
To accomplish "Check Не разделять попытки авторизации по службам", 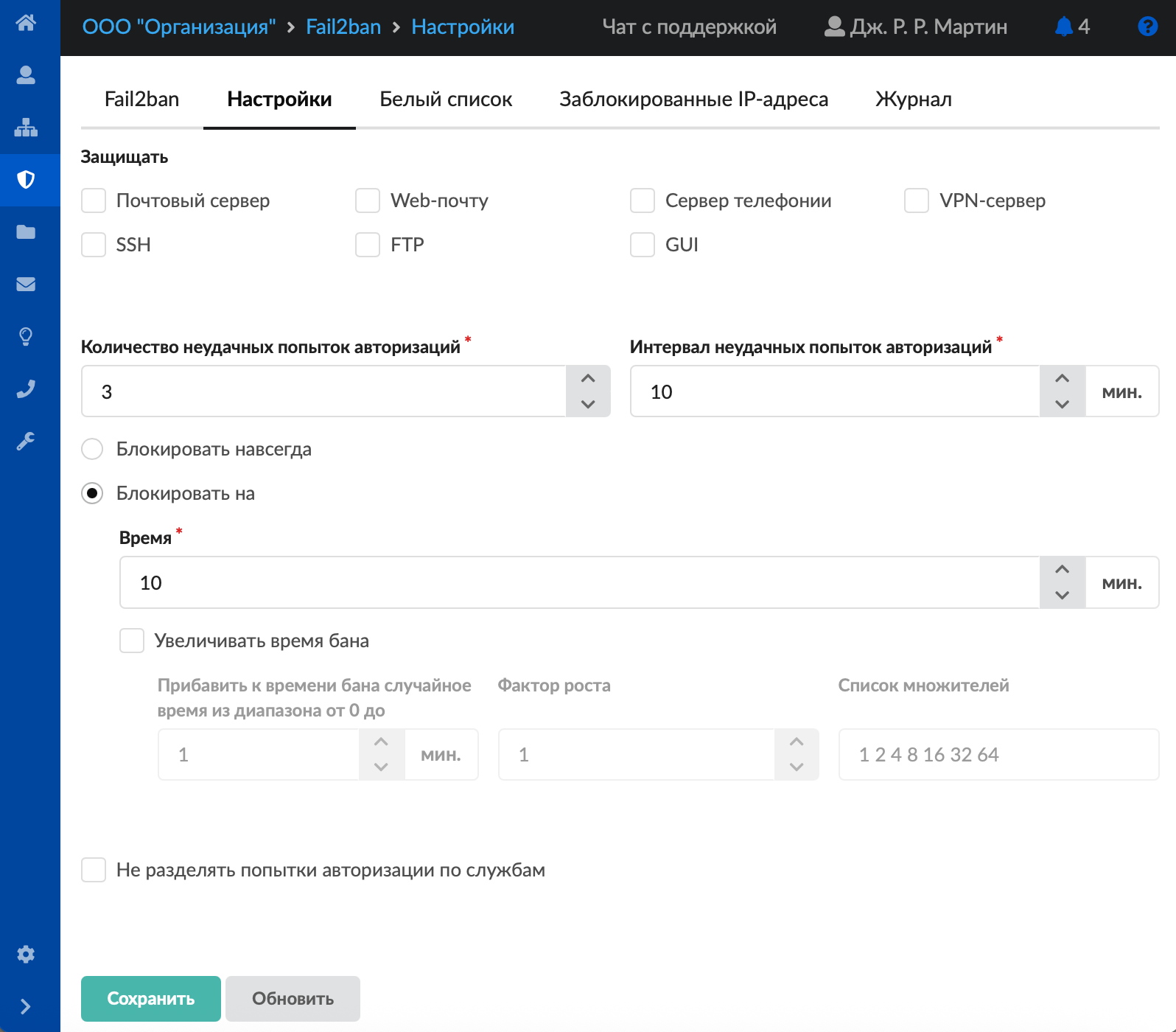I will pyautogui.click(x=94, y=870).
